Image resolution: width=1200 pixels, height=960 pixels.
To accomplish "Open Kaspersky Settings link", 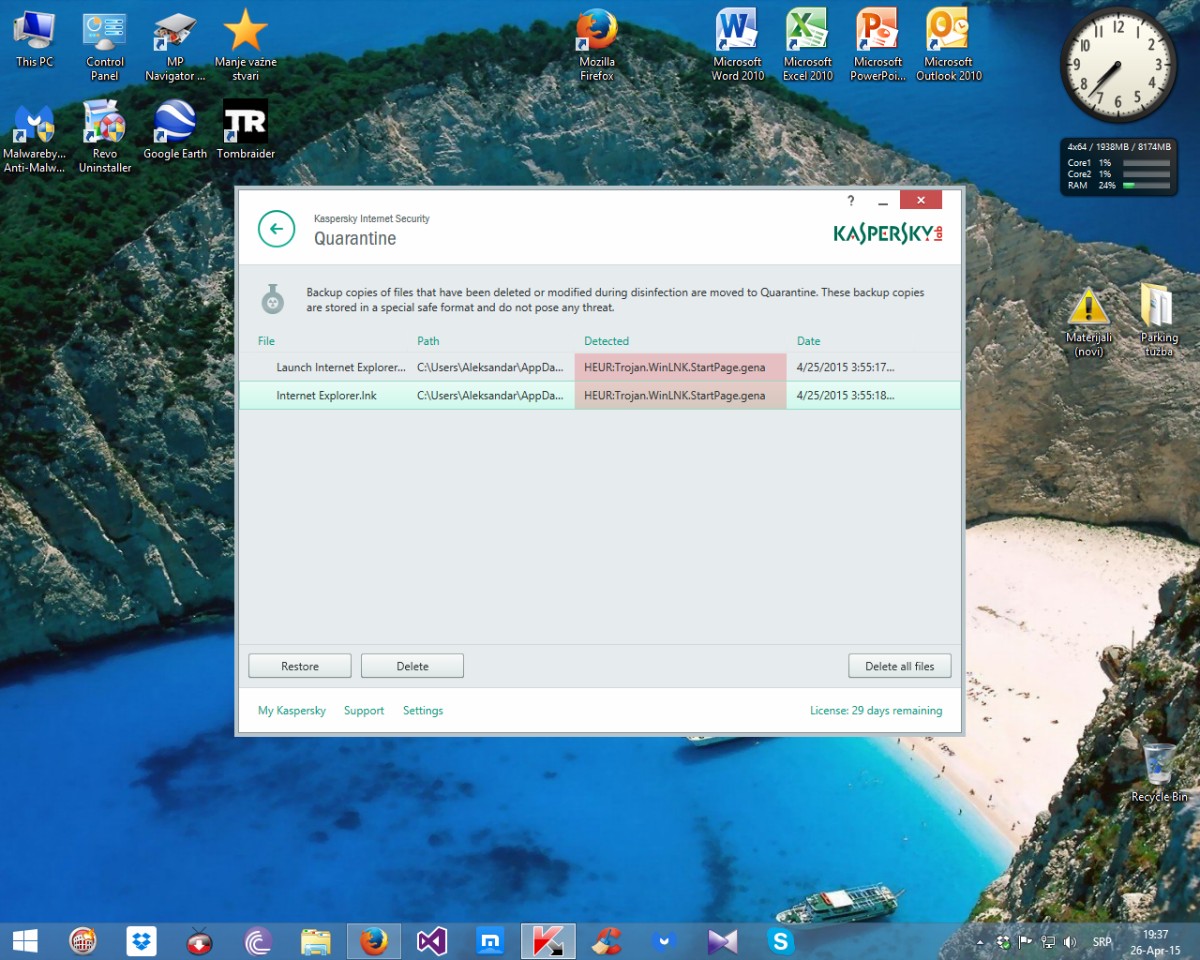I will [423, 711].
